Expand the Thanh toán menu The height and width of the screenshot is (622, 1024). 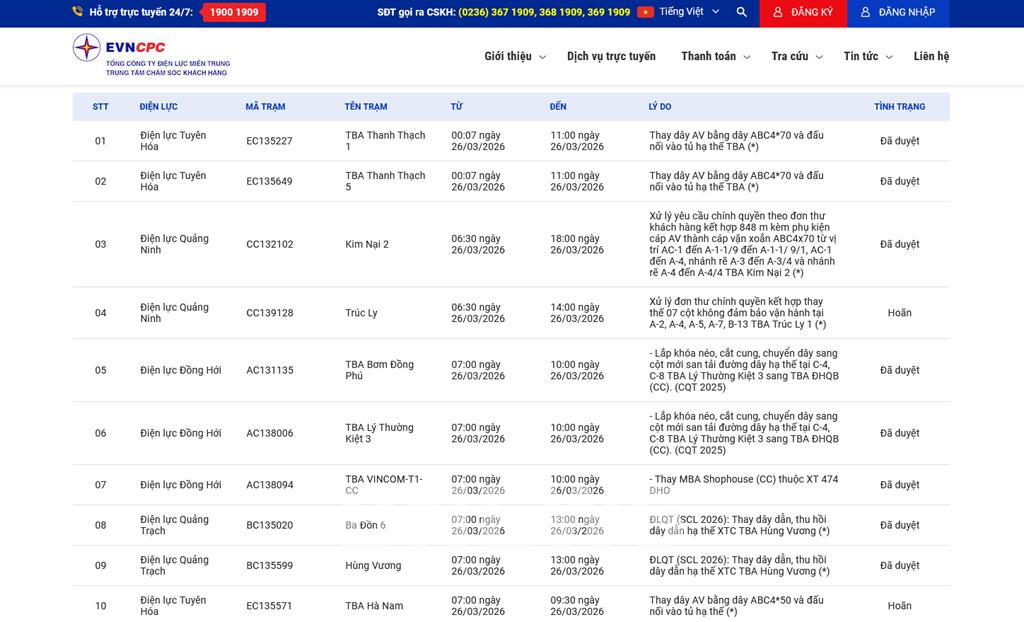[x=714, y=56]
